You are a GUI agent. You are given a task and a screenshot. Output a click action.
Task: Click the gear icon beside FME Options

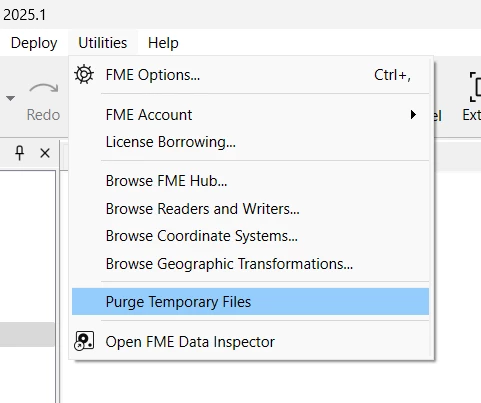click(x=84, y=74)
